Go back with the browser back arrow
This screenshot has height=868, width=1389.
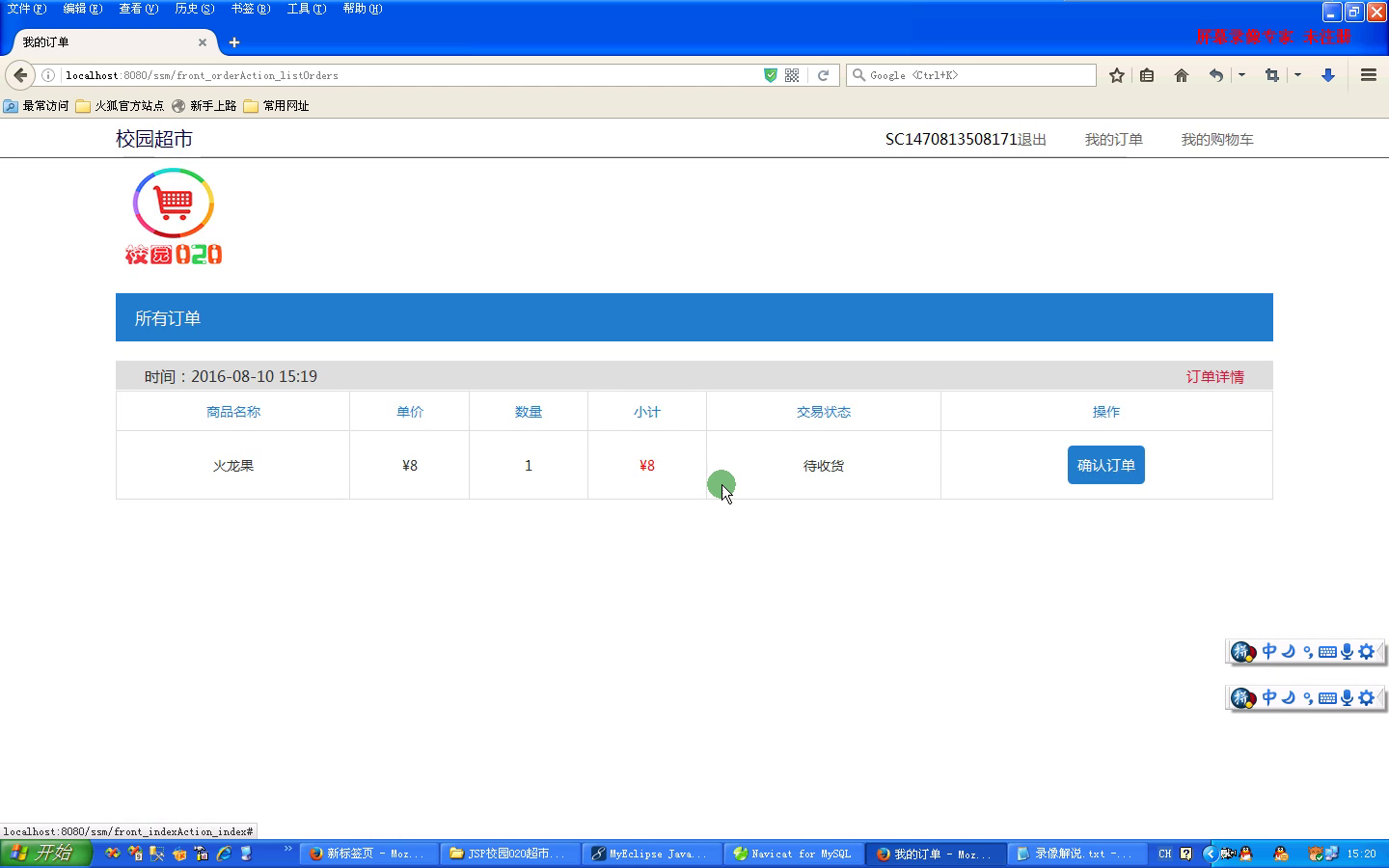[20, 75]
